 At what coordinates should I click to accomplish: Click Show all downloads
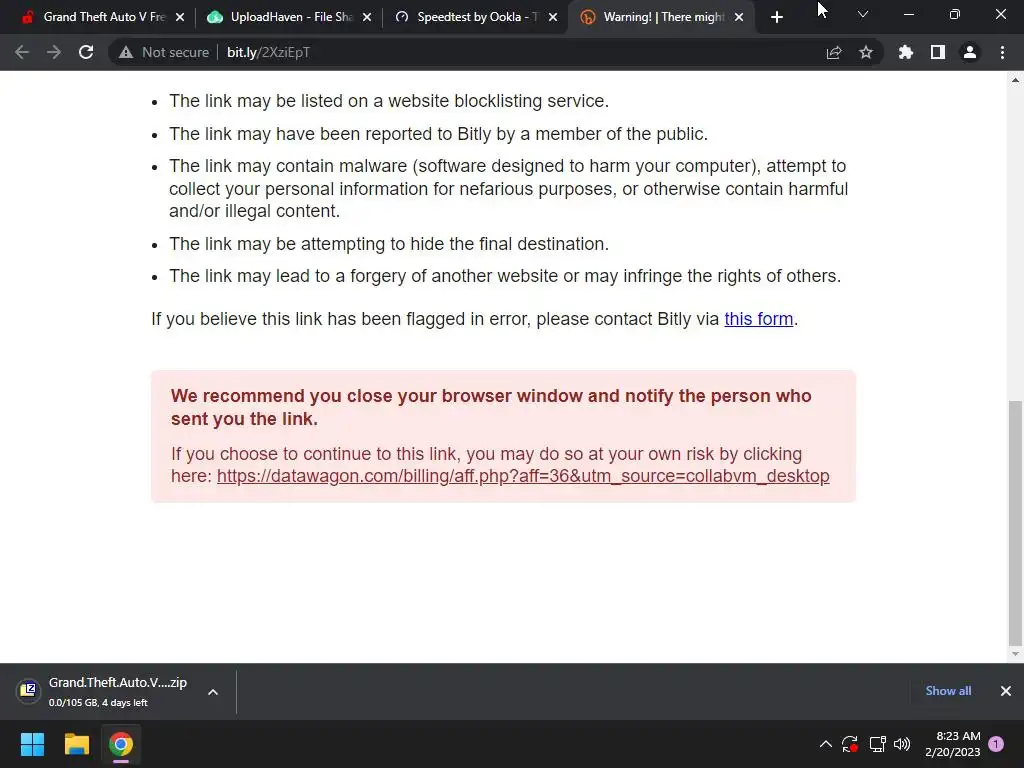click(948, 691)
